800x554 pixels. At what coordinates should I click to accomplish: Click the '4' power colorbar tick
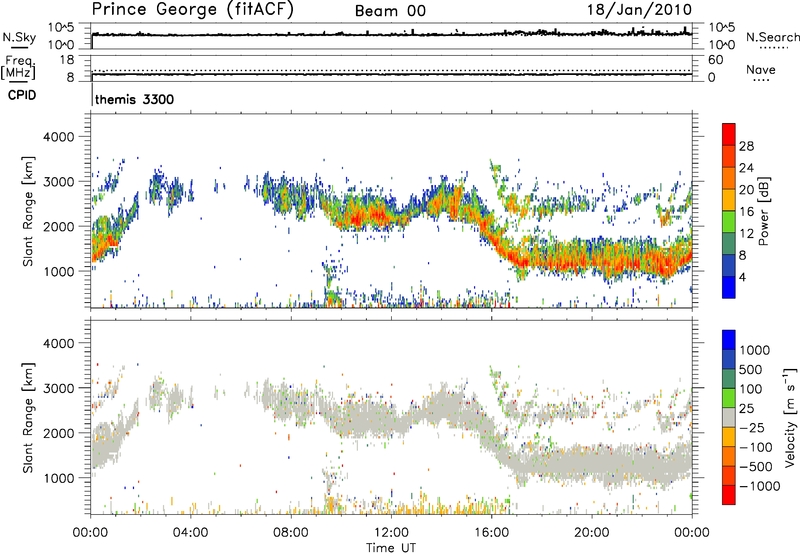pyautogui.click(x=743, y=277)
